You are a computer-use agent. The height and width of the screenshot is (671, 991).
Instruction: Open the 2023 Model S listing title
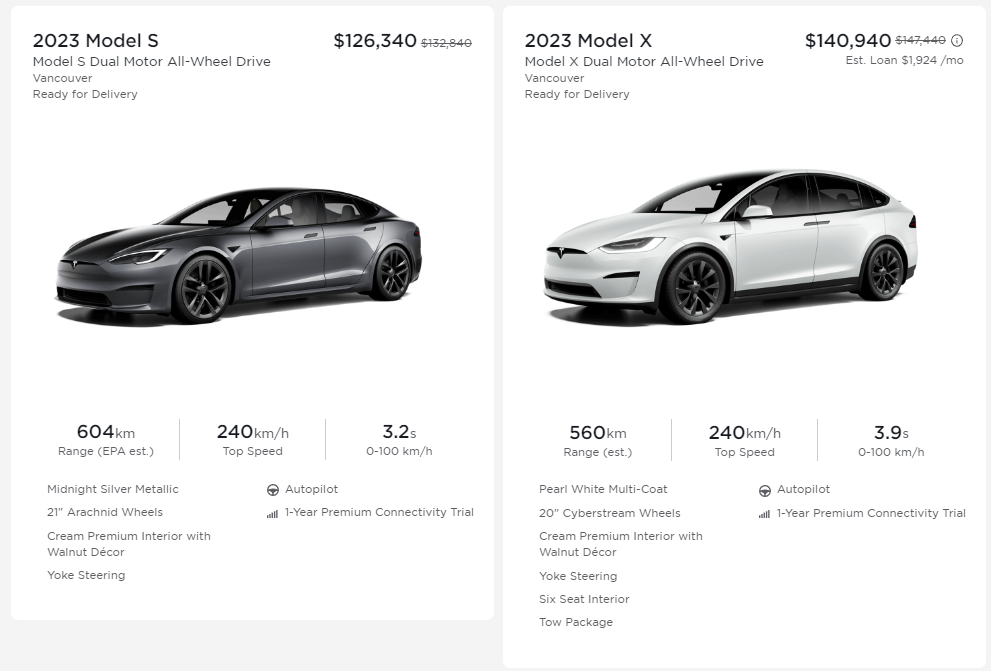[x=96, y=41]
